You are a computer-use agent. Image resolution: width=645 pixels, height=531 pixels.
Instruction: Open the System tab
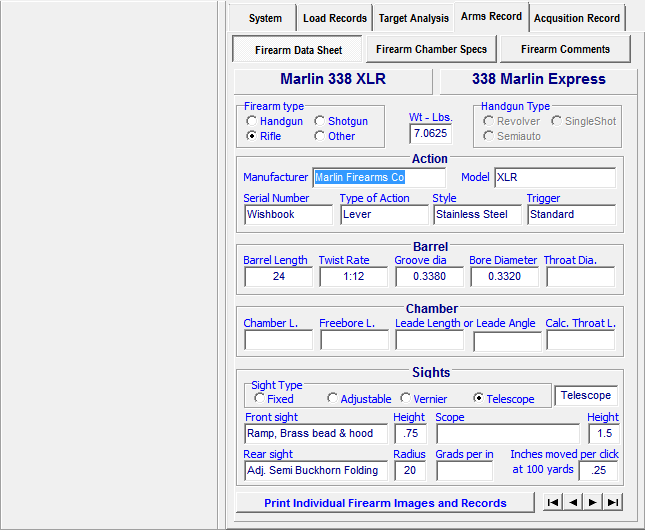265,18
